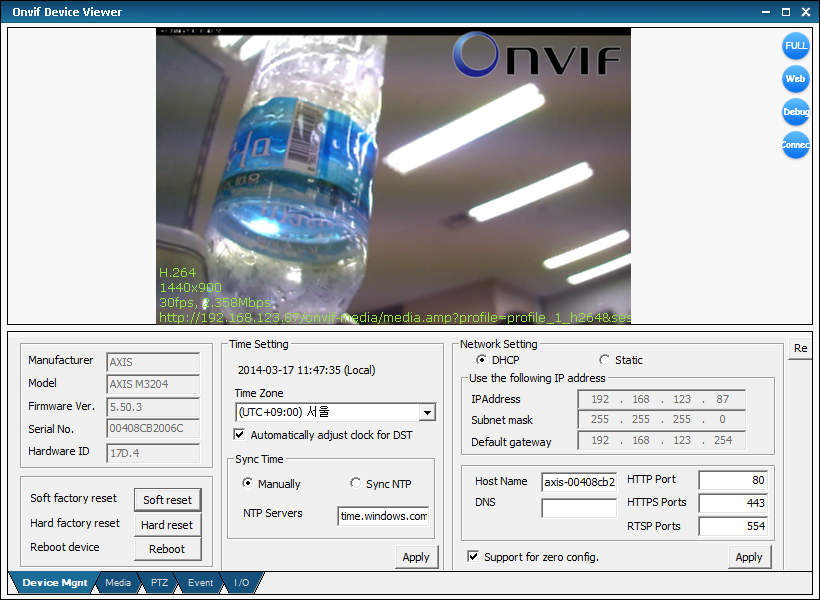Click the Soft reset button

[x=167, y=500]
